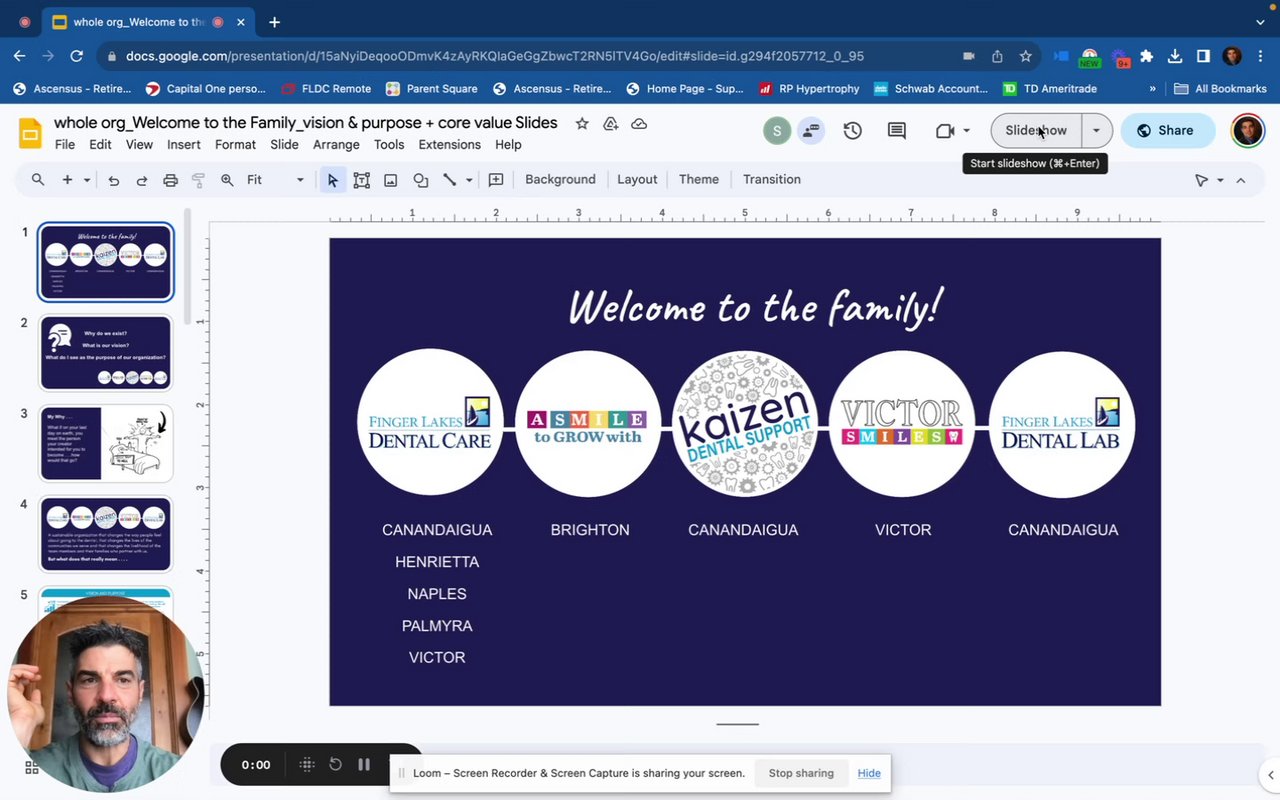Image resolution: width=1280 pixels, height=800 pixels.
Task: Open the Help menu
Action: click(508, 144)
